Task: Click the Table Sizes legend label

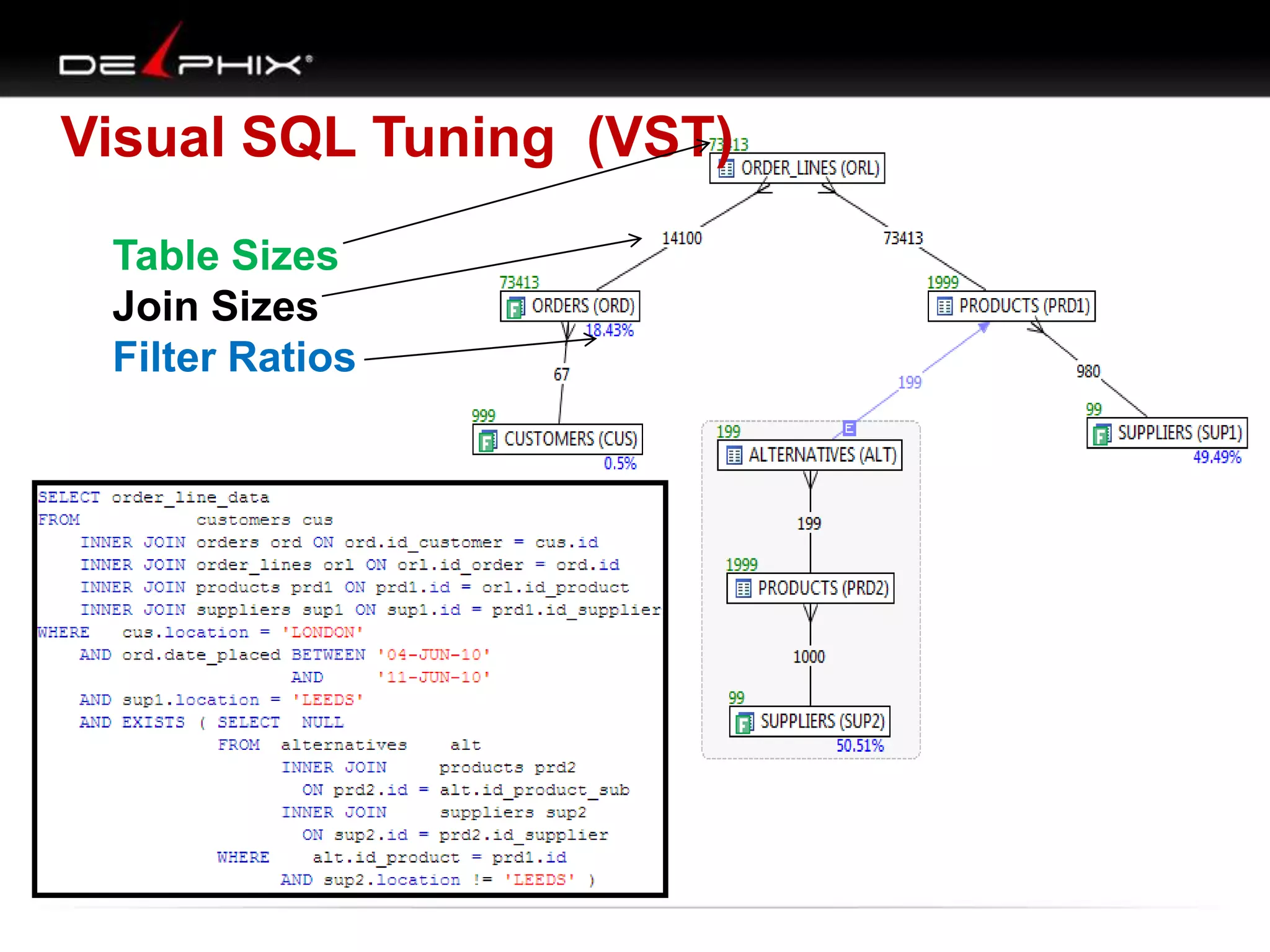Action: point(225,255)
